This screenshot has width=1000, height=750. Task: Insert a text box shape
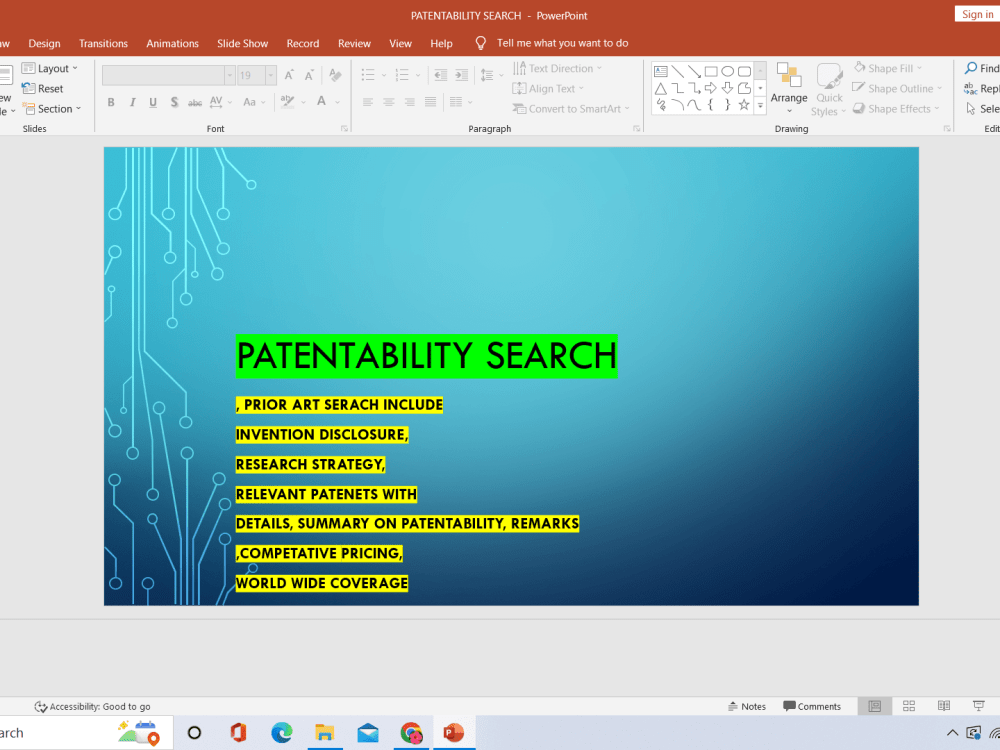coord(661,71)
